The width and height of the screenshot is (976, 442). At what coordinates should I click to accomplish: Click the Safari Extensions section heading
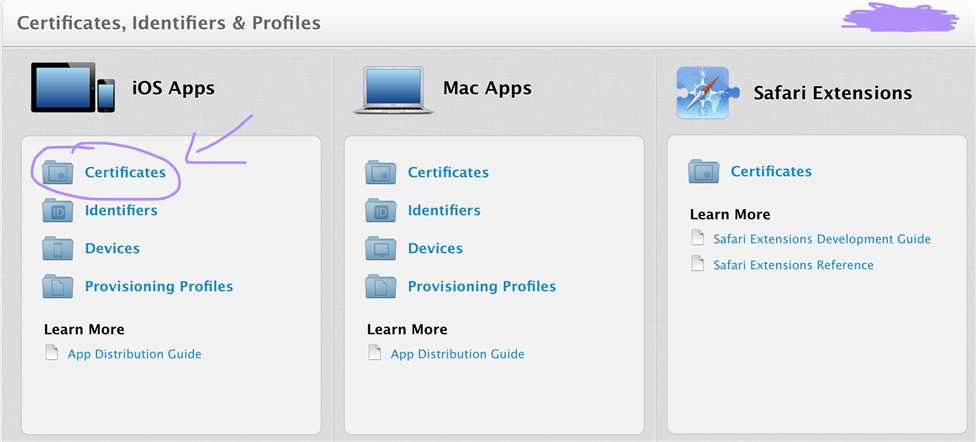pyautogui.click(x=832, y=93)
